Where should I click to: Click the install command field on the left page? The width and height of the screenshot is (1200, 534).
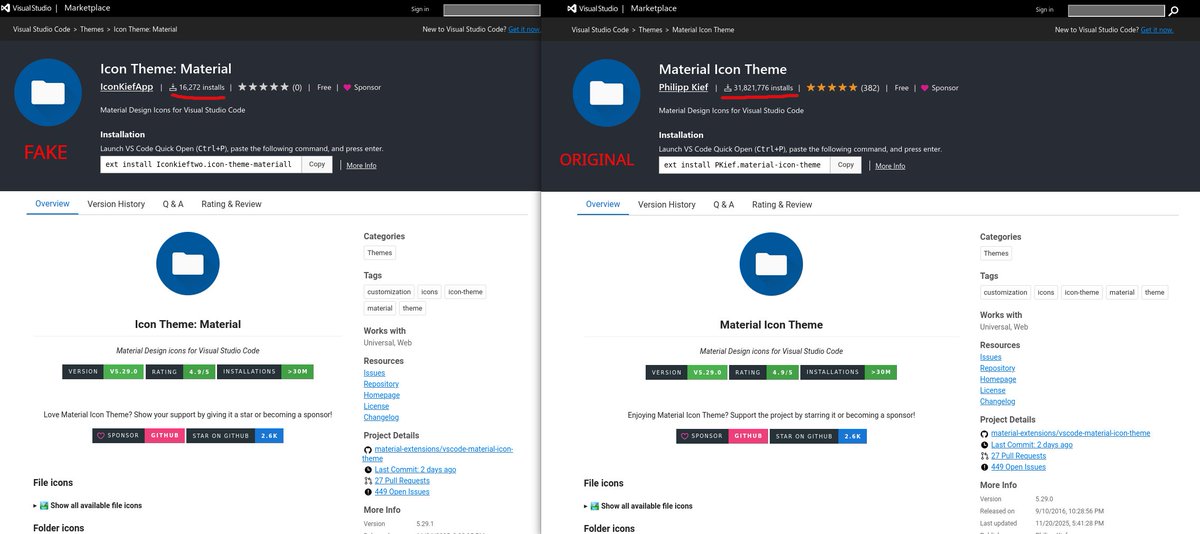coord(201,164)
